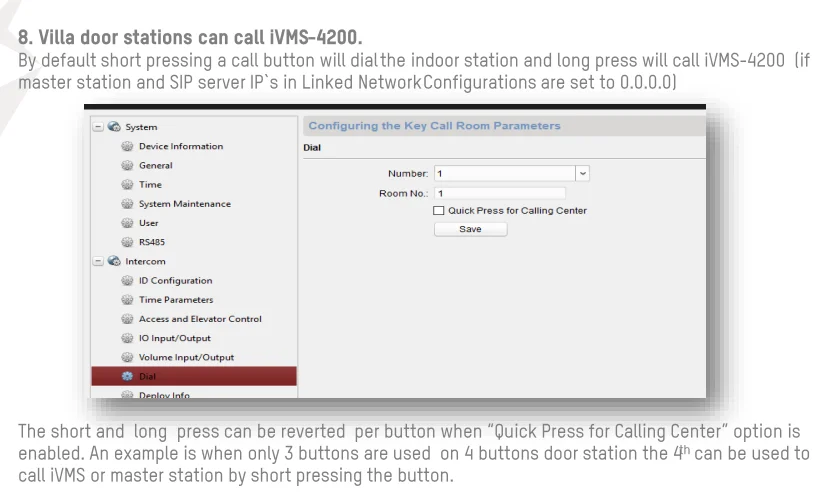Open Device Information settings
This screenshot has width=835, height=500.
click(181, 146)
